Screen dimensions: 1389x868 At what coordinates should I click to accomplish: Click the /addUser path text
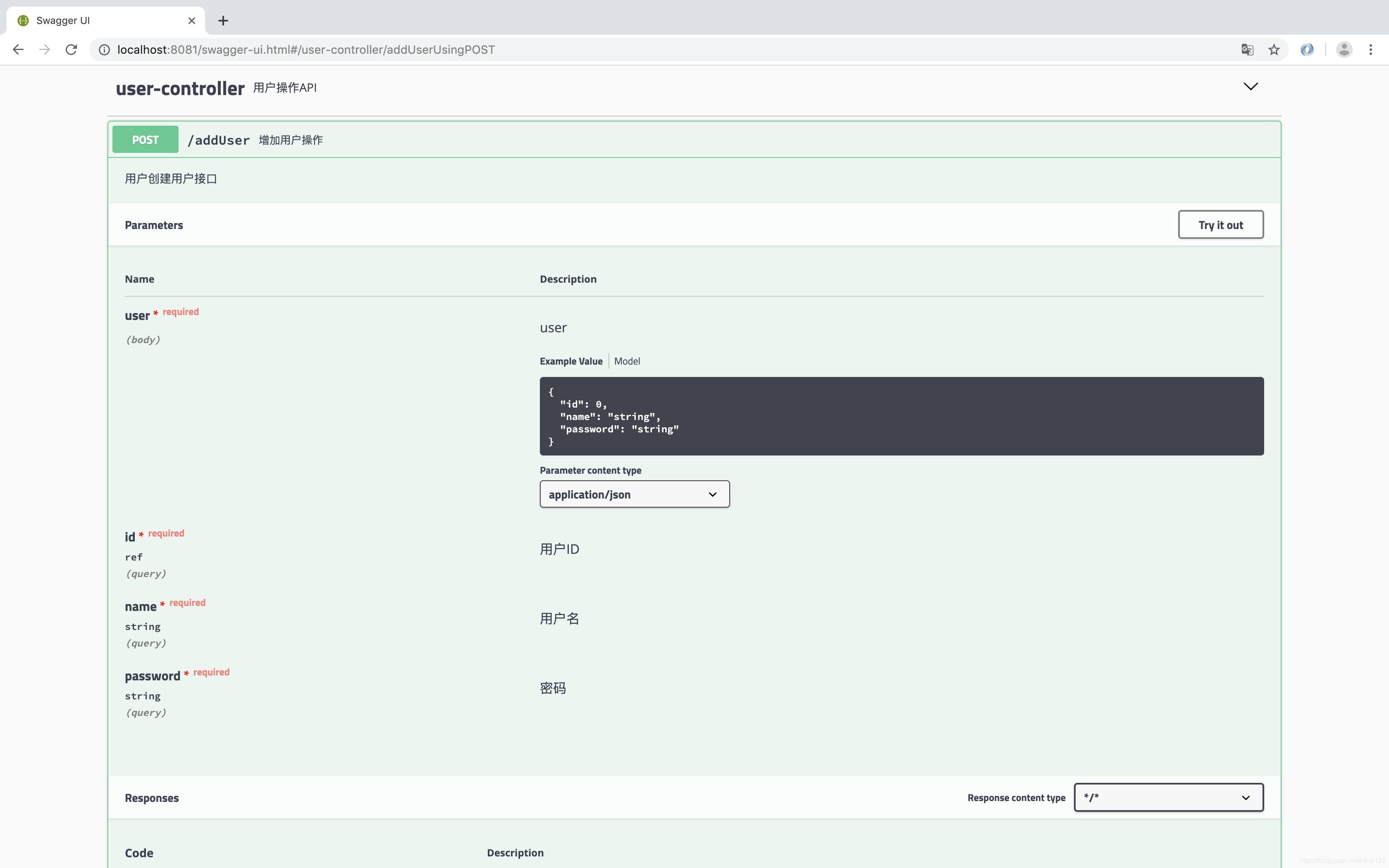219,140
